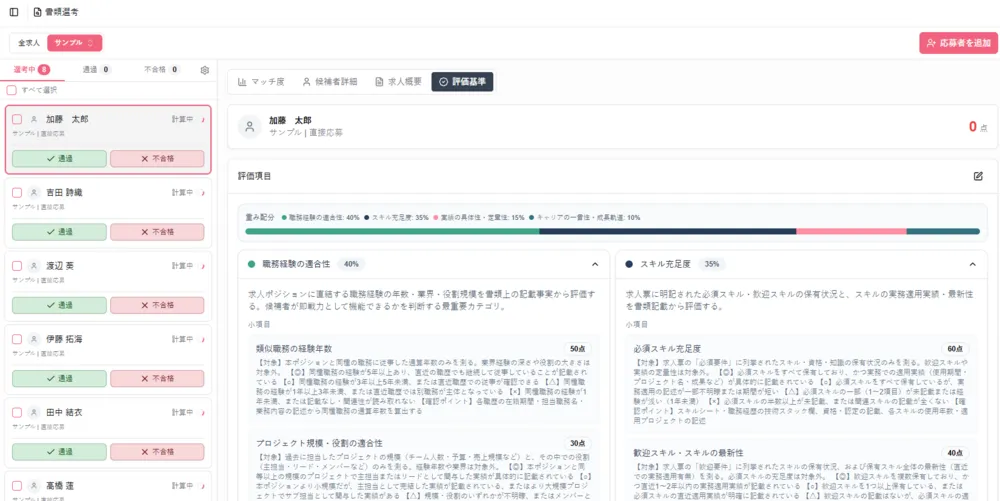Click the avatar icon next to 高橋 蓮
The width and height of the screenshot is (1000, 501).
pyautogui.click(x=34, y=486)
